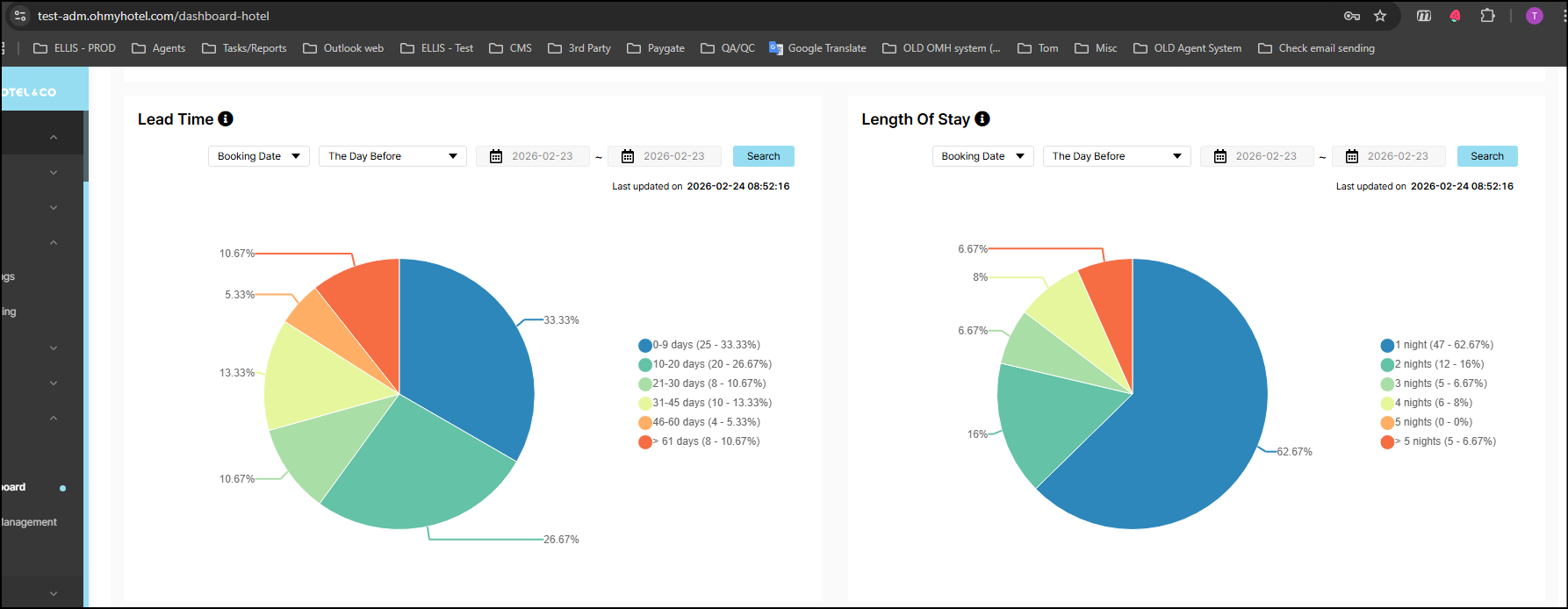Open Lead Time end date calendar icon

(x=628, y=156)
